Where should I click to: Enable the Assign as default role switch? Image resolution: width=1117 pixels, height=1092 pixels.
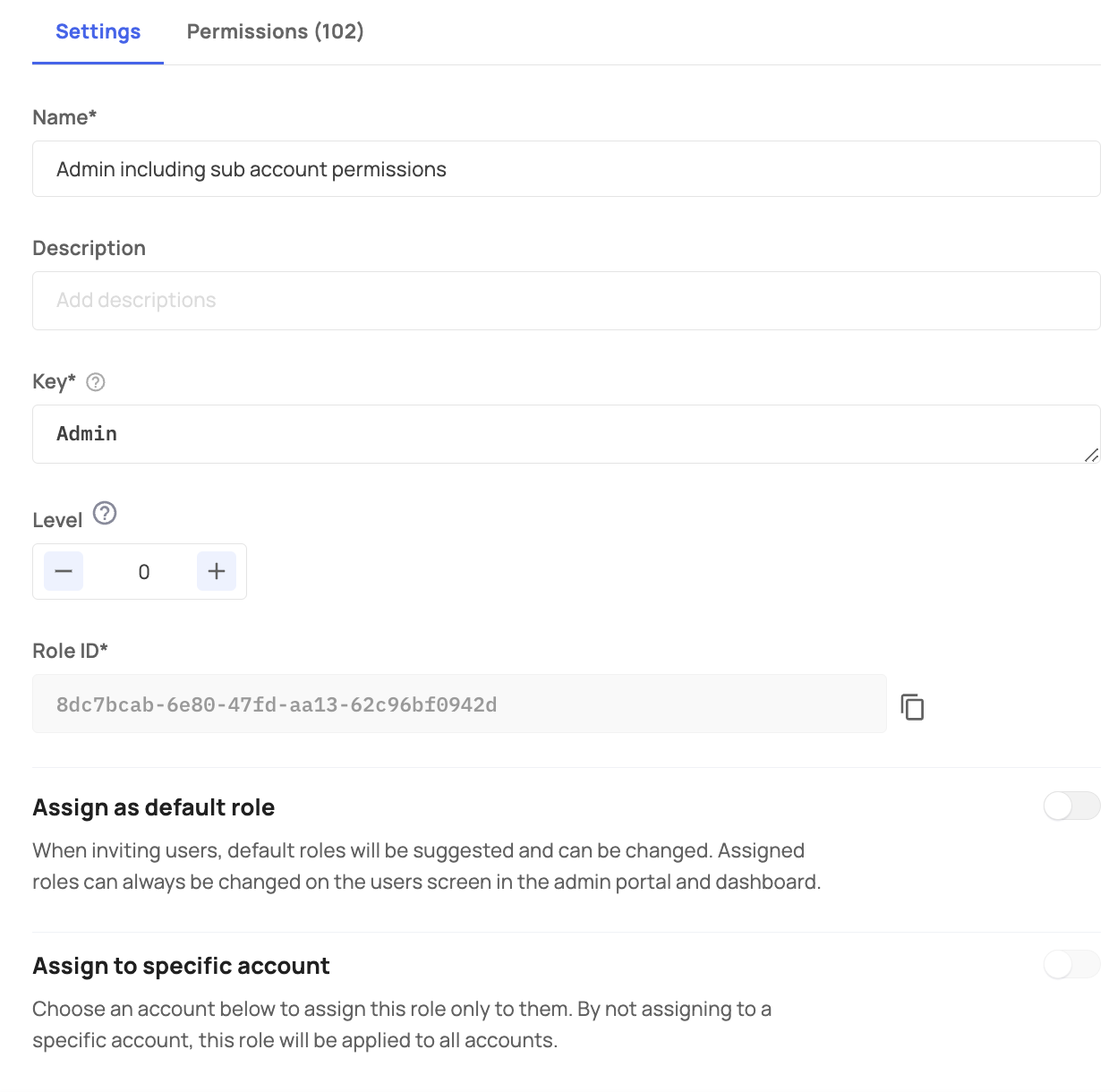point(1071,806)
